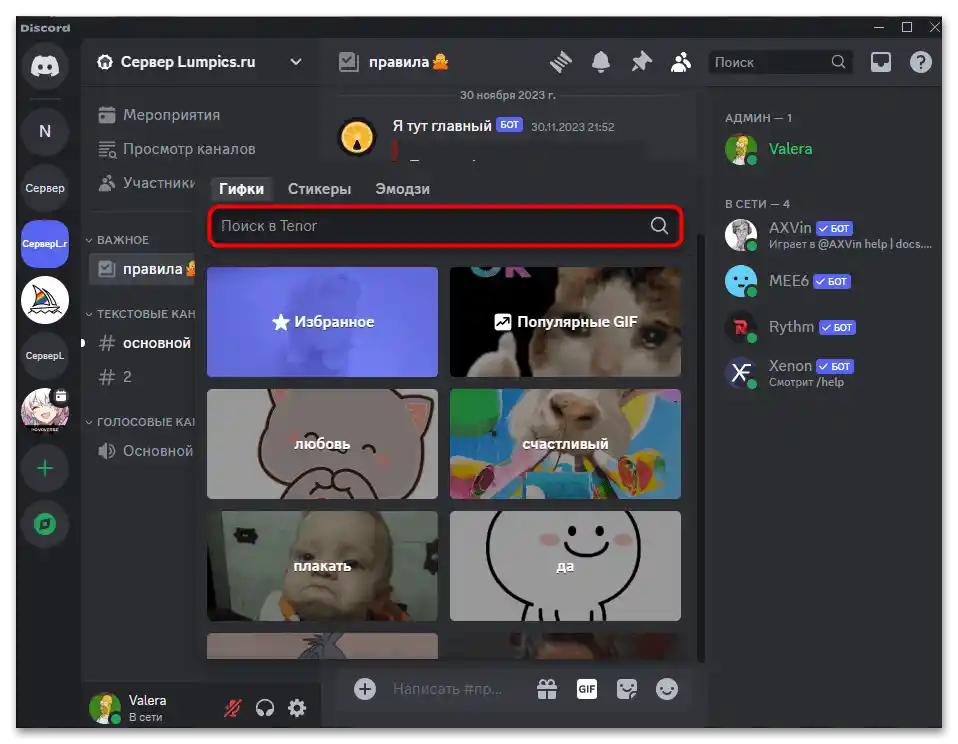Open the anime avatar server icon
Screen dimensions: 958x744
[45, 410]
